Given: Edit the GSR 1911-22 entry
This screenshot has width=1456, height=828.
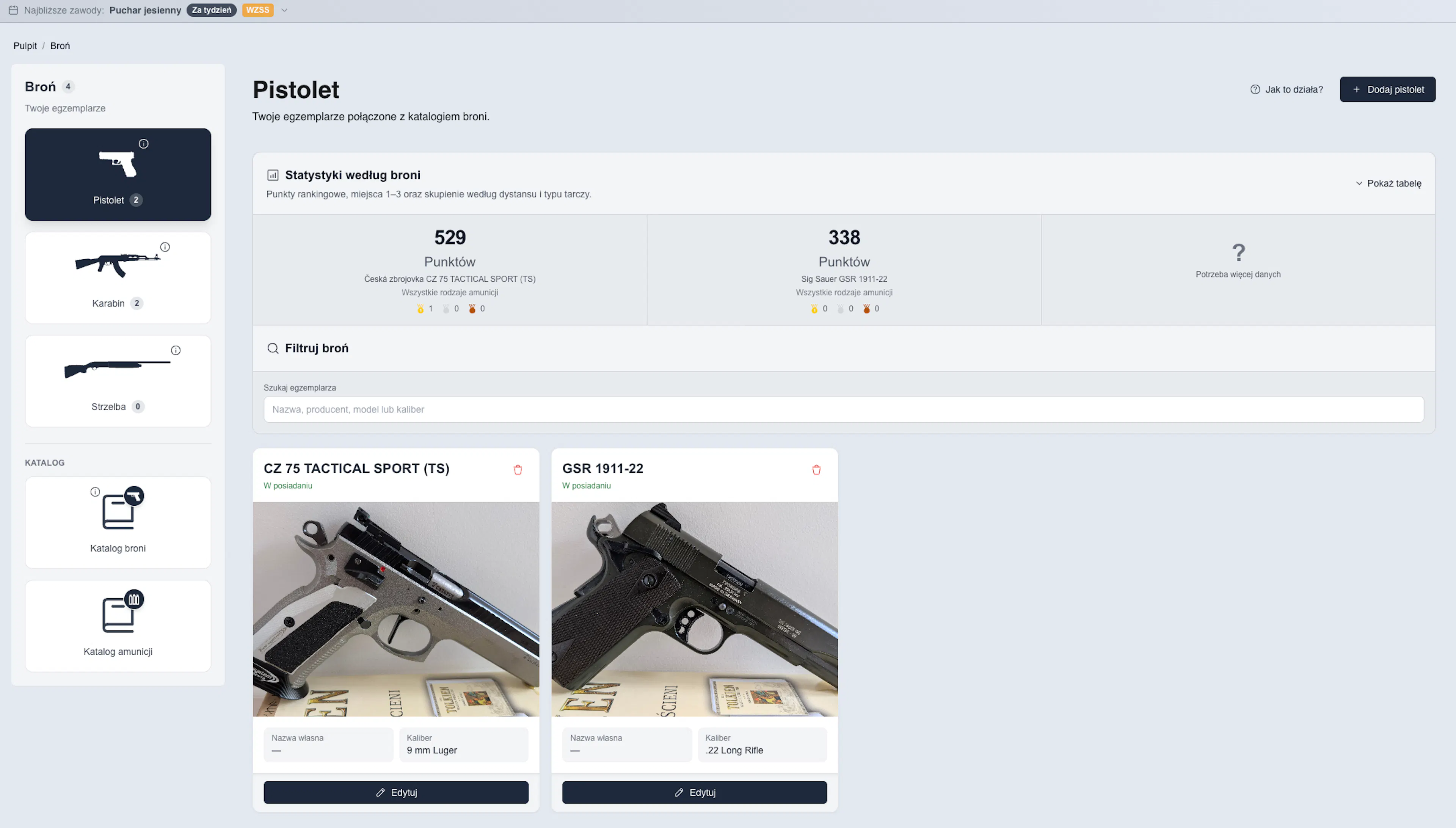Looking at the screenshot, I should [695, 792].
